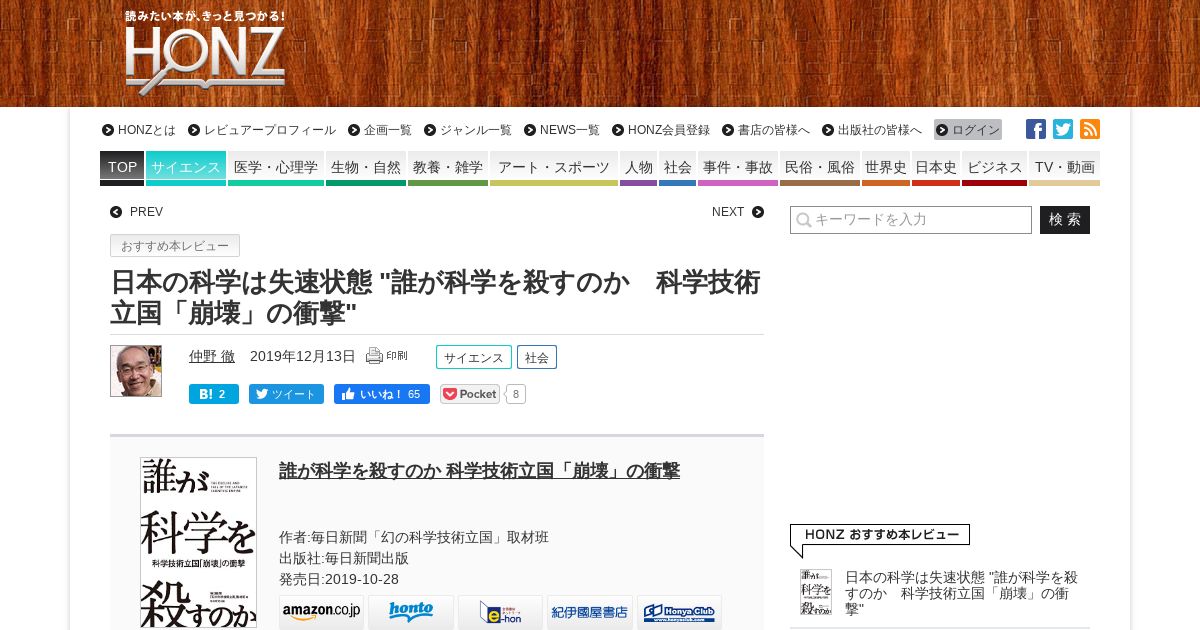Click the sidebar book cover thumbnail
This screenshot has height=630, width=1200.
(816, 592)
